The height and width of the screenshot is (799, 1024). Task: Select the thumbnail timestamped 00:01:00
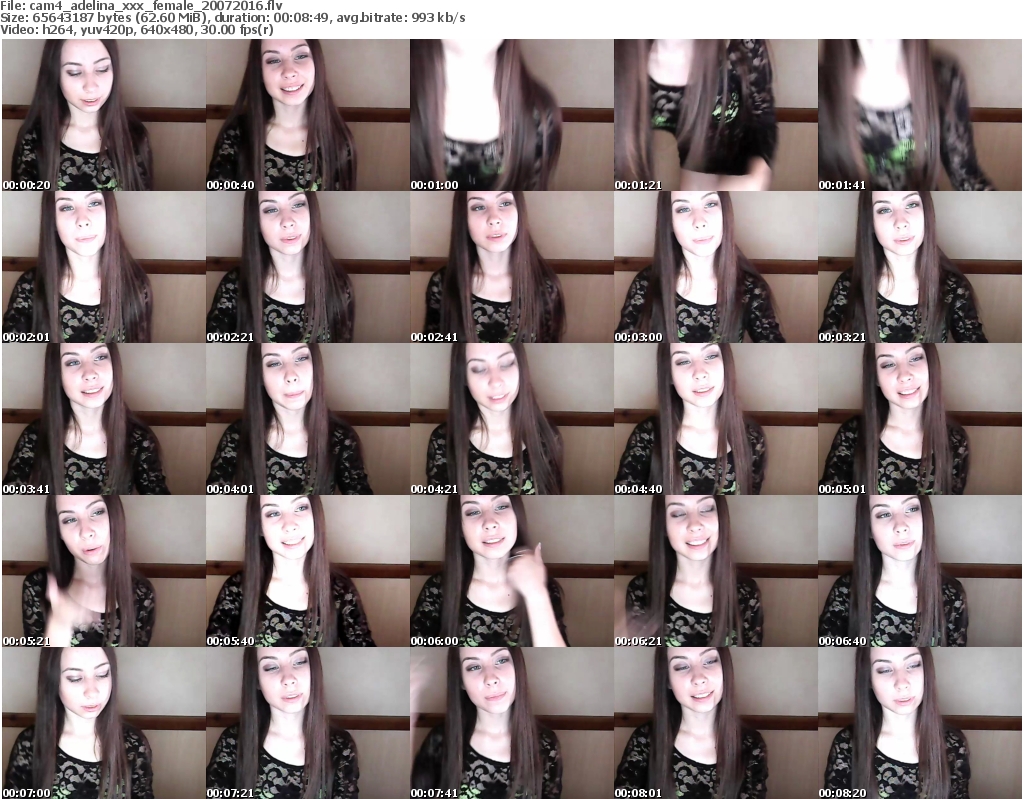511,115
